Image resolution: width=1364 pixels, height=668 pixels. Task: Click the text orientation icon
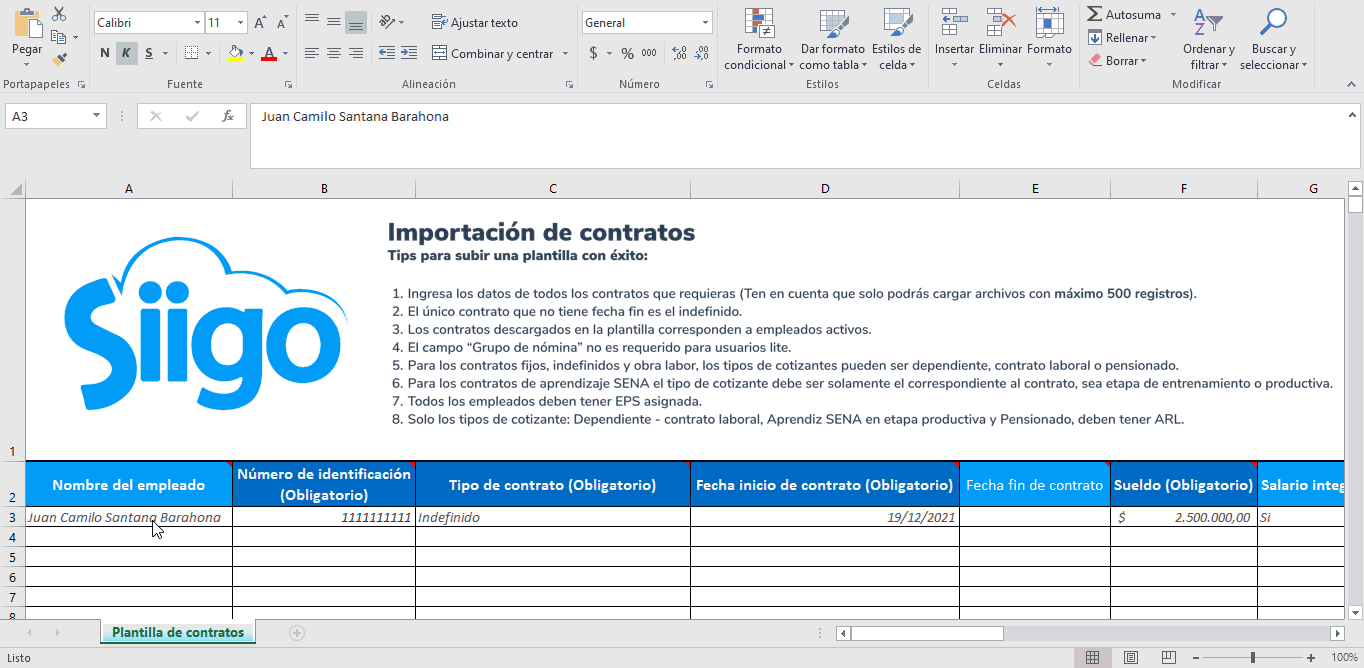tap(387, 21)
